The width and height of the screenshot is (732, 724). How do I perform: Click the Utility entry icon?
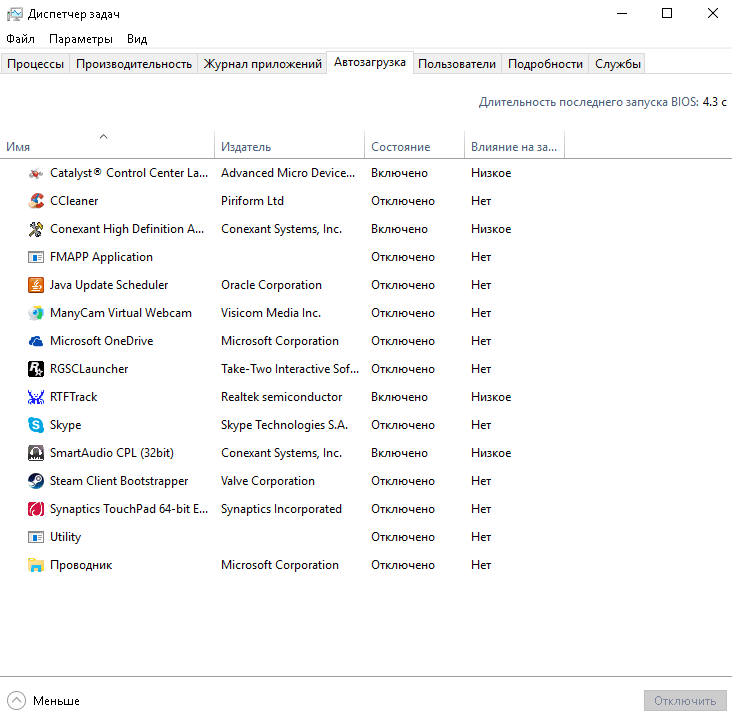pos(36,537)
